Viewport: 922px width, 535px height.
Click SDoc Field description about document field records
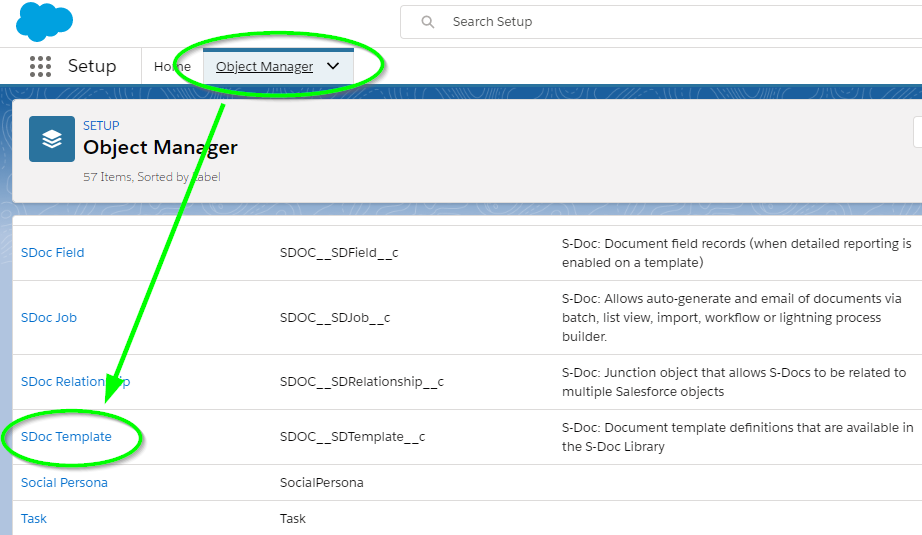737,253
